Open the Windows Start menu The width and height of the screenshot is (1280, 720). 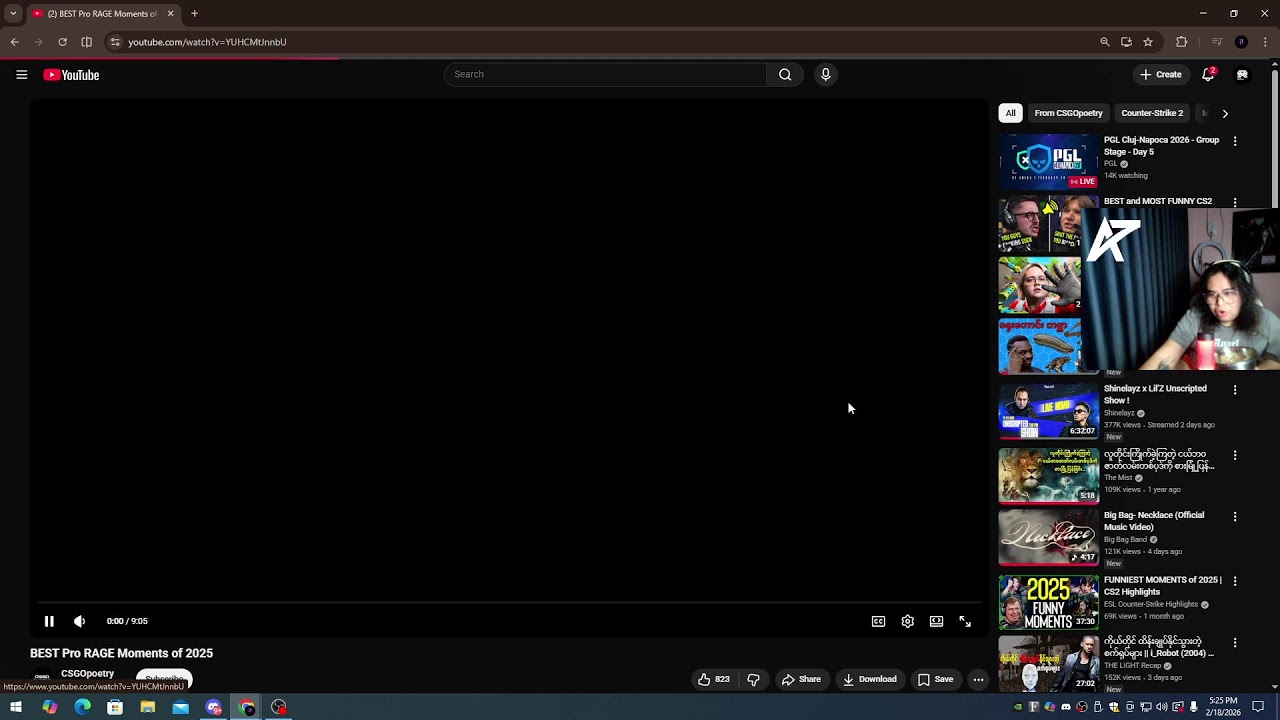pos(16,707)
